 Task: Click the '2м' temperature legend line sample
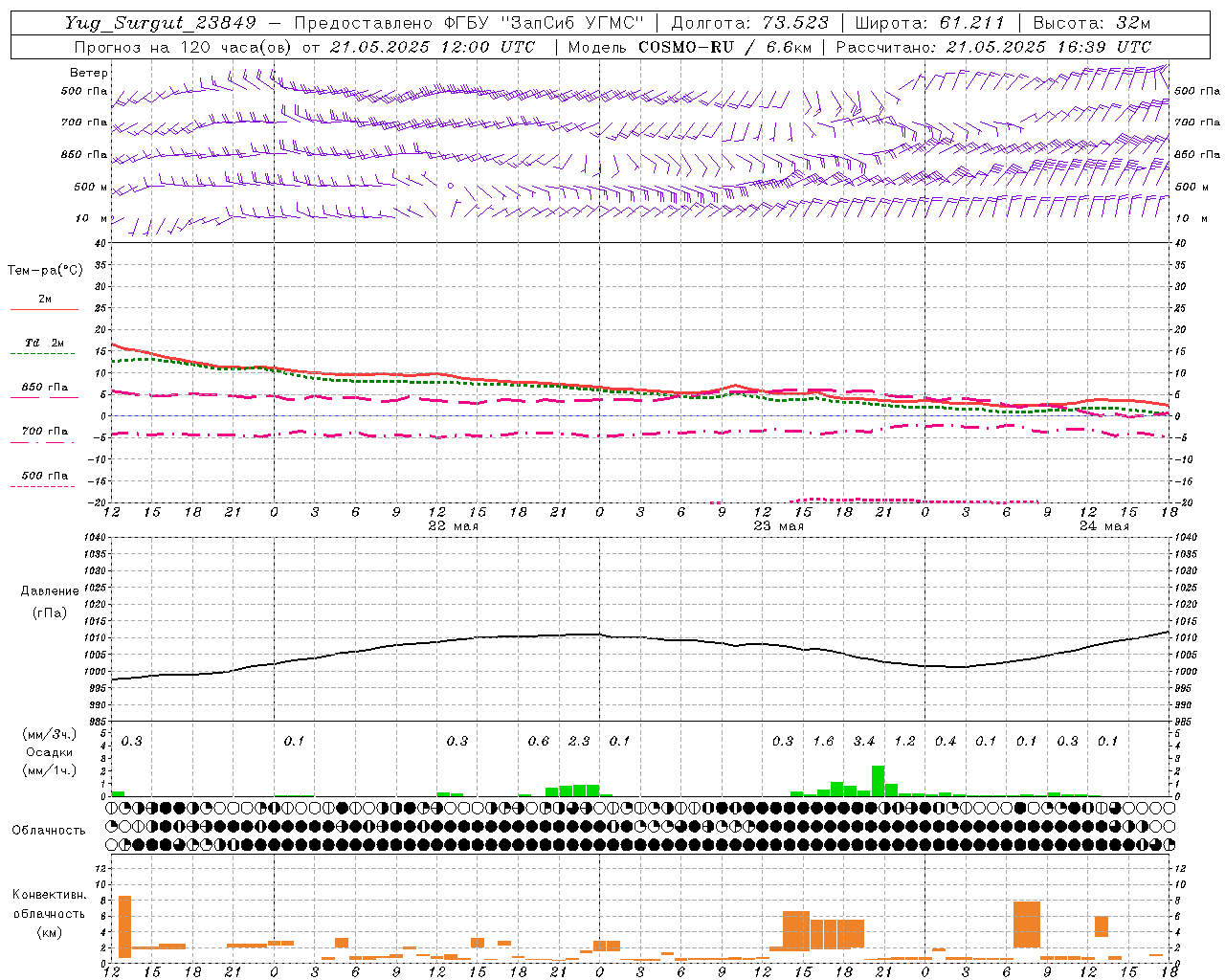44,309
